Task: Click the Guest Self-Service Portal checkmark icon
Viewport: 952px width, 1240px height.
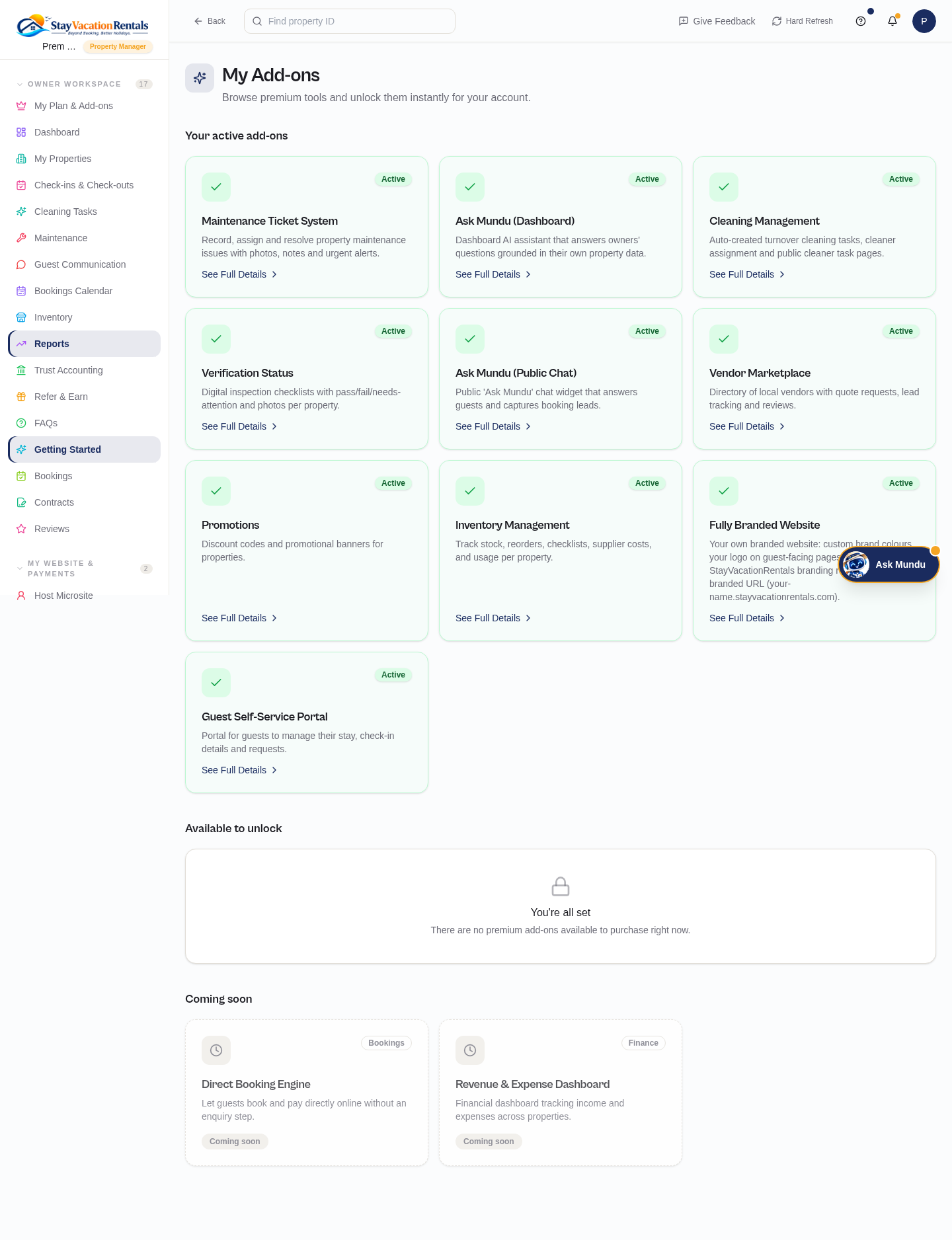Action: [216, 683]
